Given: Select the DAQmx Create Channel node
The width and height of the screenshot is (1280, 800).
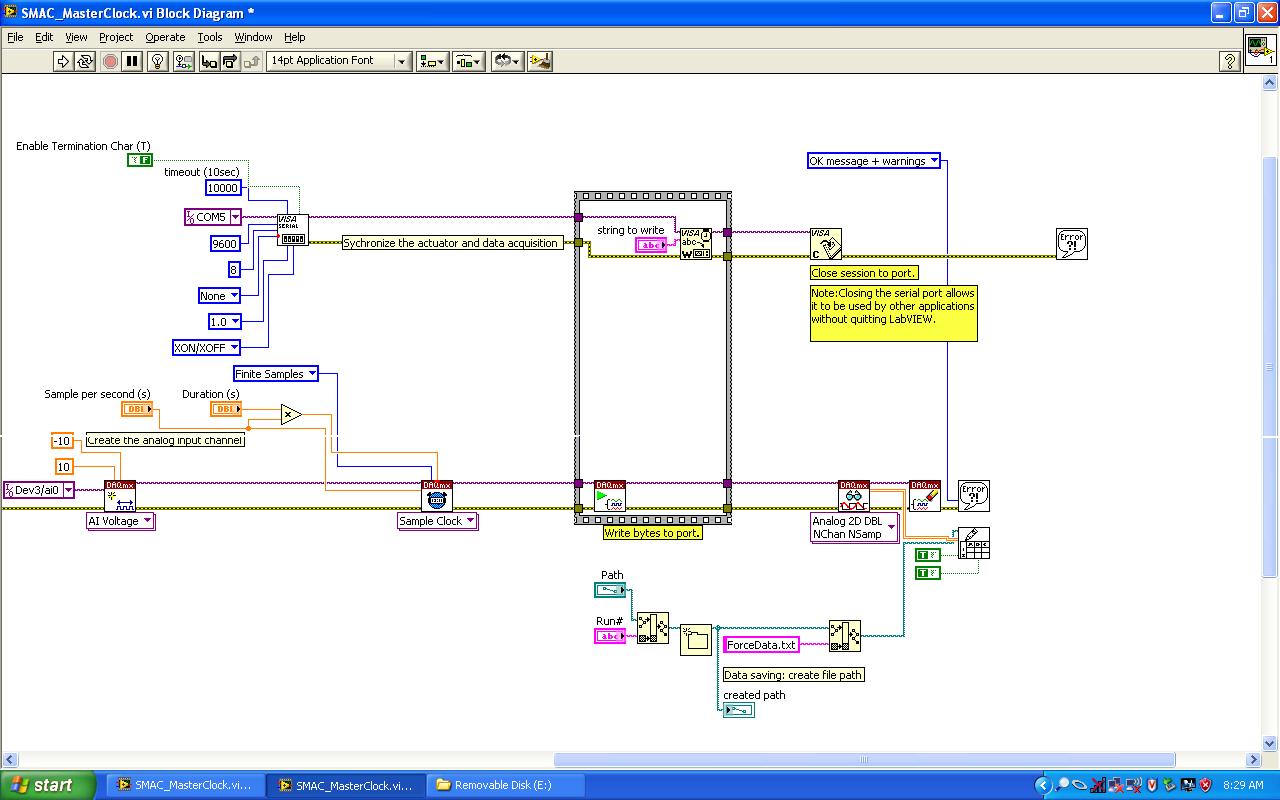Looking at the screenshot, I should pyautogui.click(x=120, y=496).
